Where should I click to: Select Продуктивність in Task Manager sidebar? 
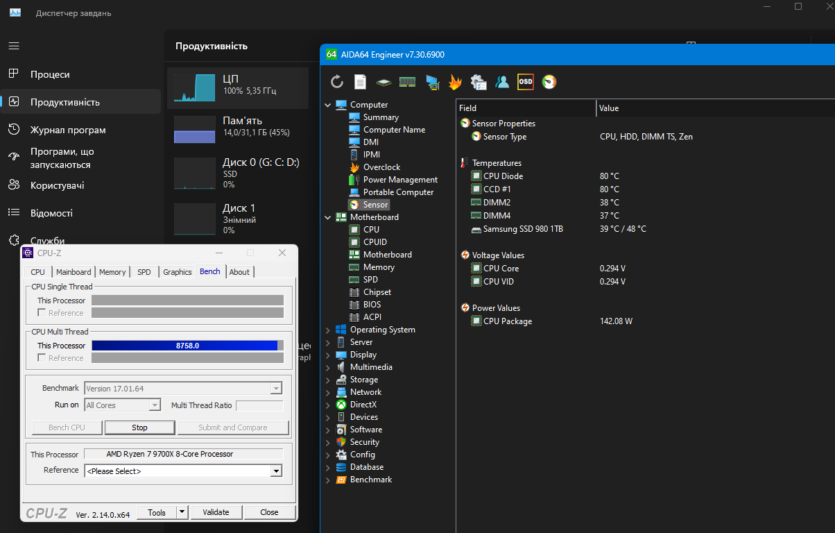tap(81, 102)
